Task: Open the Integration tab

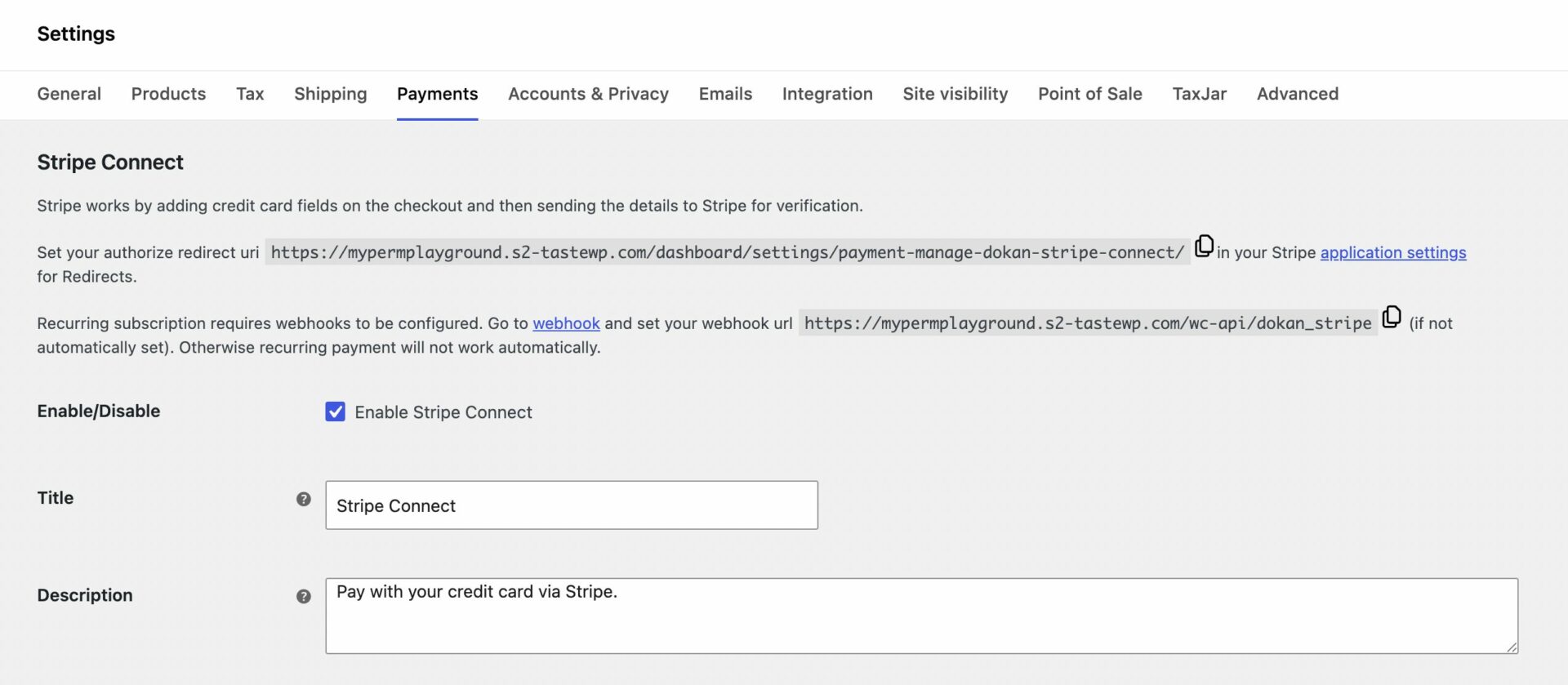Action: 827,94
